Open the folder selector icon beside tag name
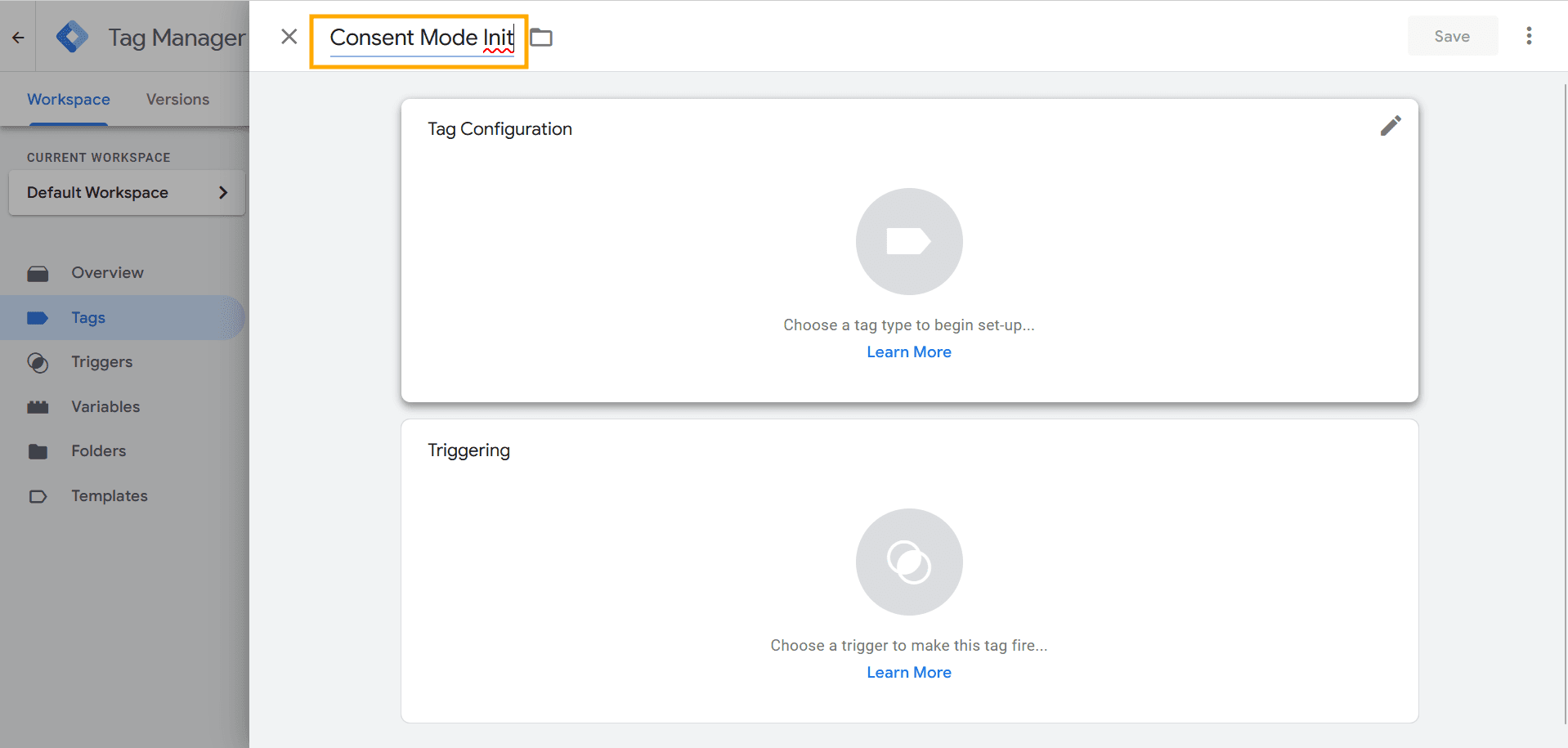This screenshot has width=1568, height=748. click(541, 38)
